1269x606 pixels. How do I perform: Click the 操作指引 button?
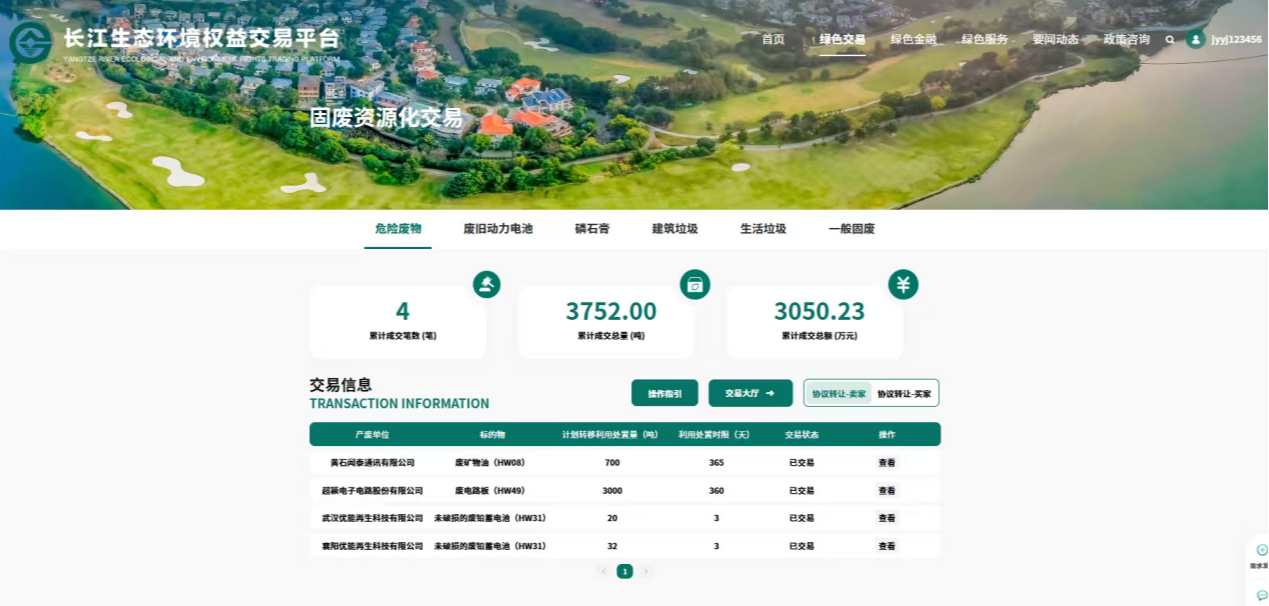[x=665, y=394]
